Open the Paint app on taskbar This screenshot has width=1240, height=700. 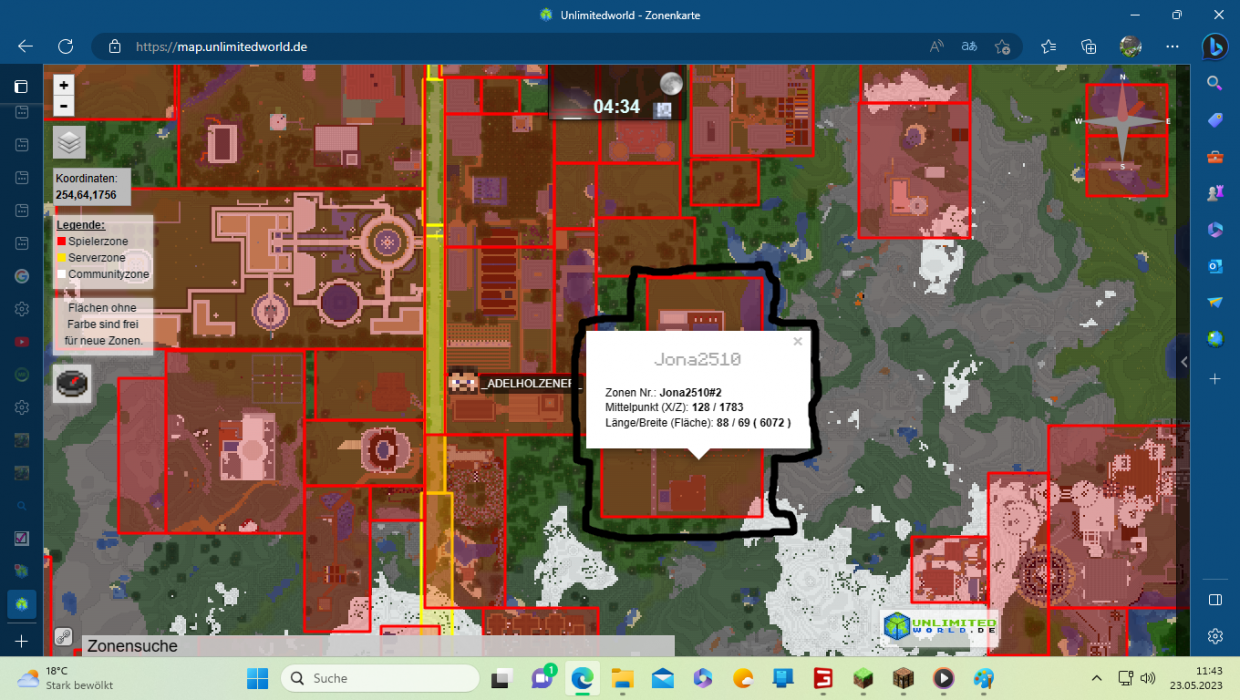[x=983, y=678]
